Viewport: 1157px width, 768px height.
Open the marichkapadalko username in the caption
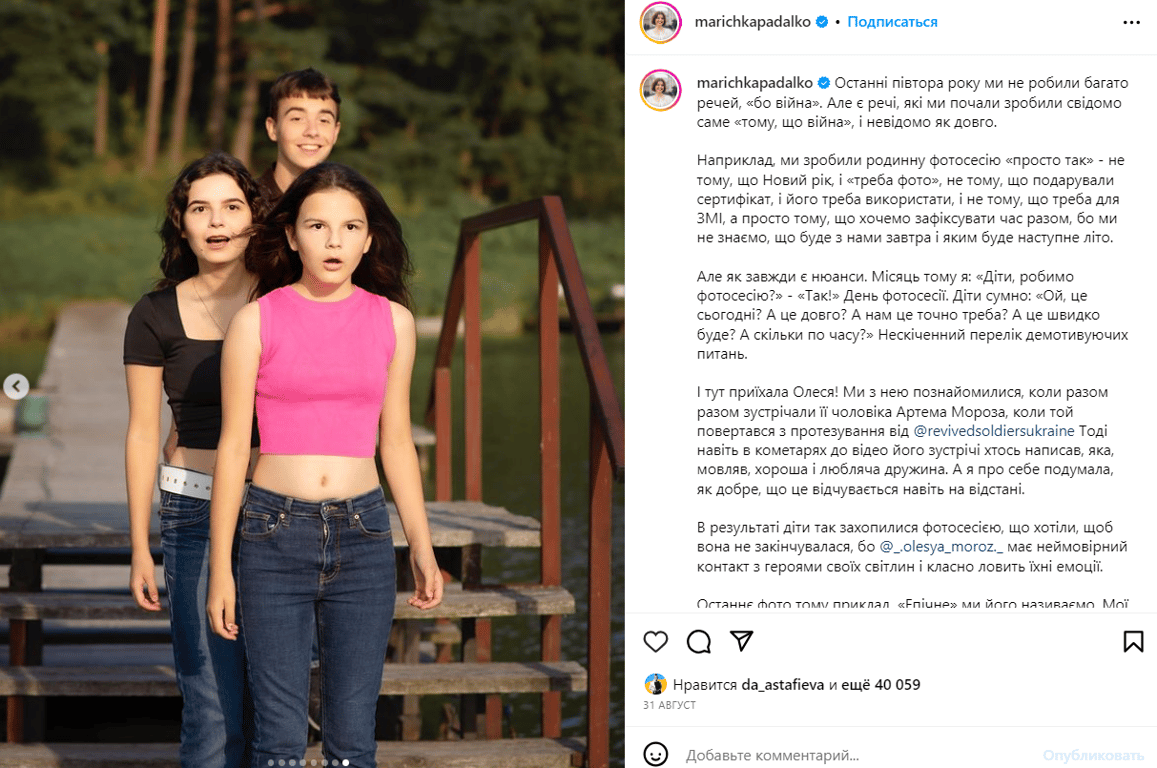click(x=754, y=83)
